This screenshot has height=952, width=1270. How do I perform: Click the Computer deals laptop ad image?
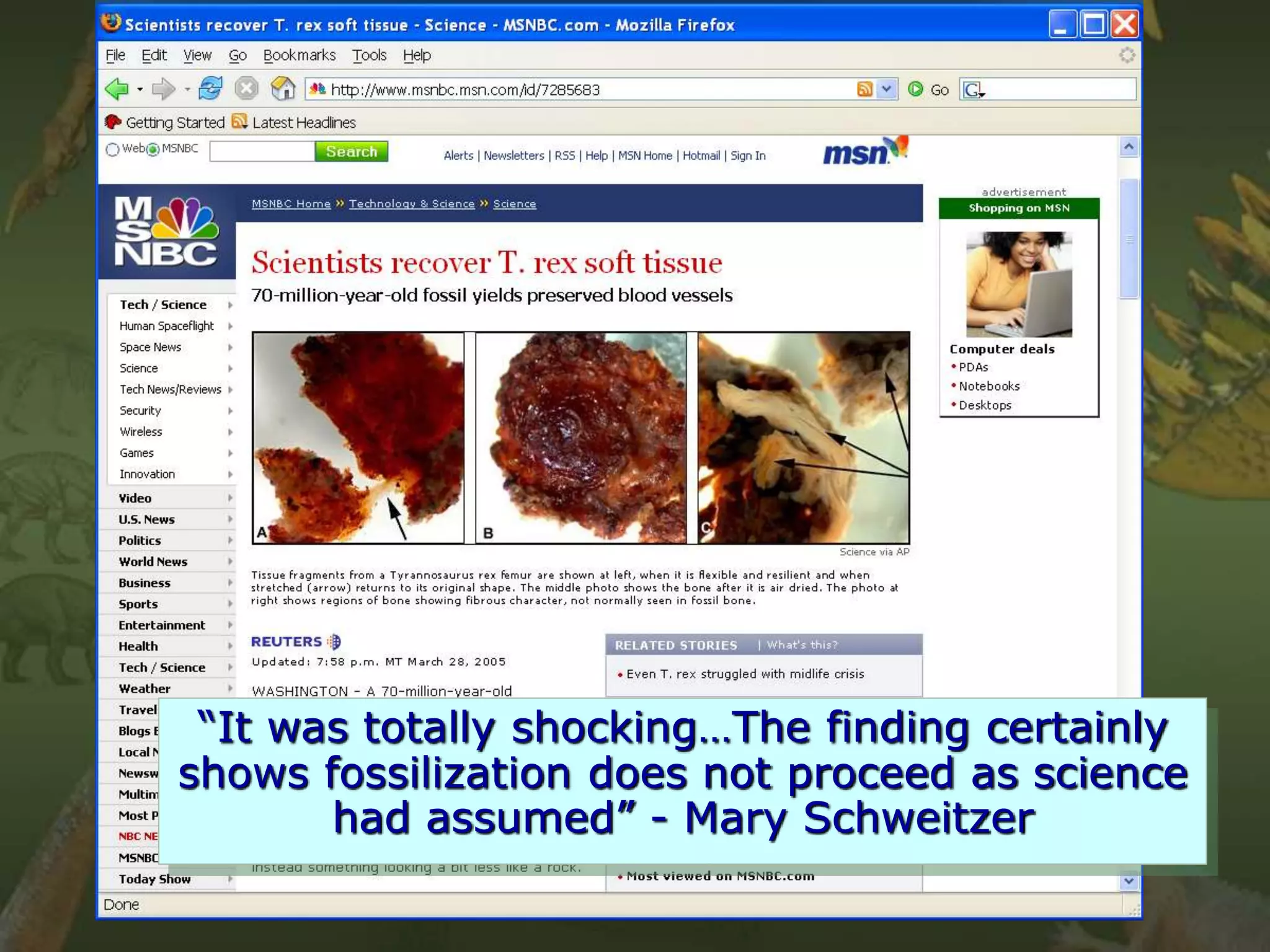click(x=1019, y=284)
